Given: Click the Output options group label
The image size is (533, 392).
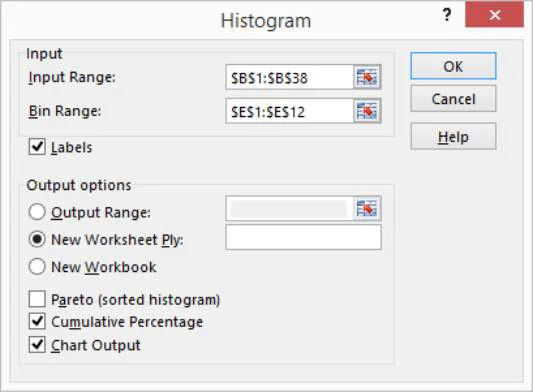Looking at the screenshot, I should pyautogui.click(x=79, y=185).
